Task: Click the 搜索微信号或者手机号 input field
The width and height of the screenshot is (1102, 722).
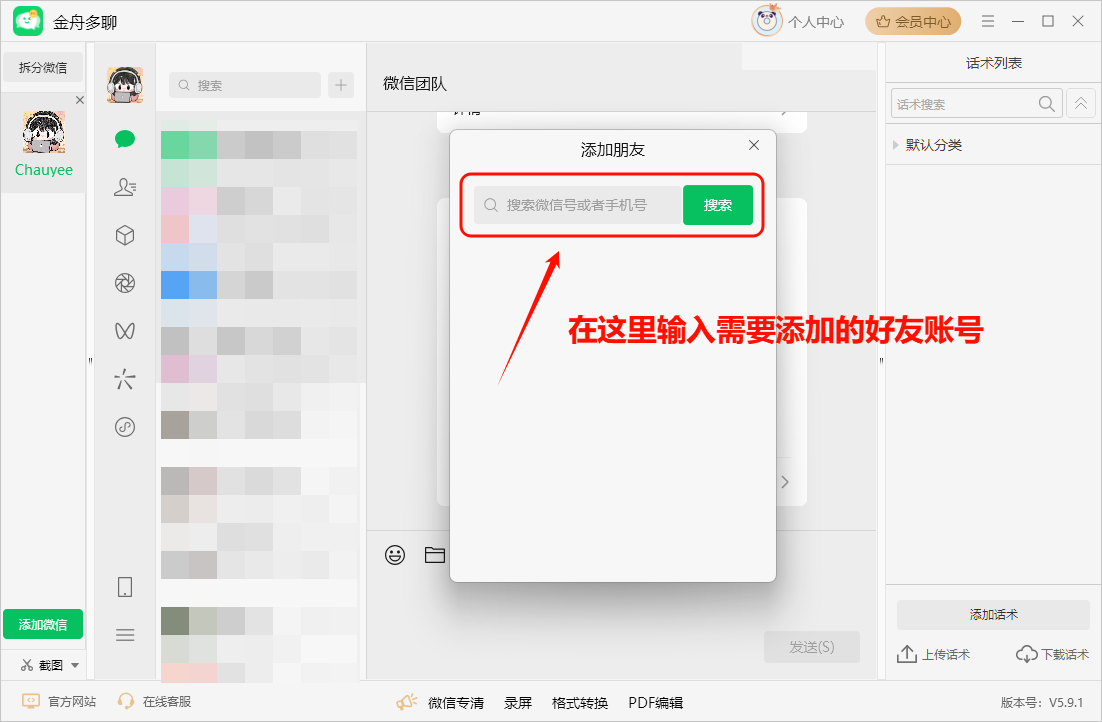Action: pos(578,205)
